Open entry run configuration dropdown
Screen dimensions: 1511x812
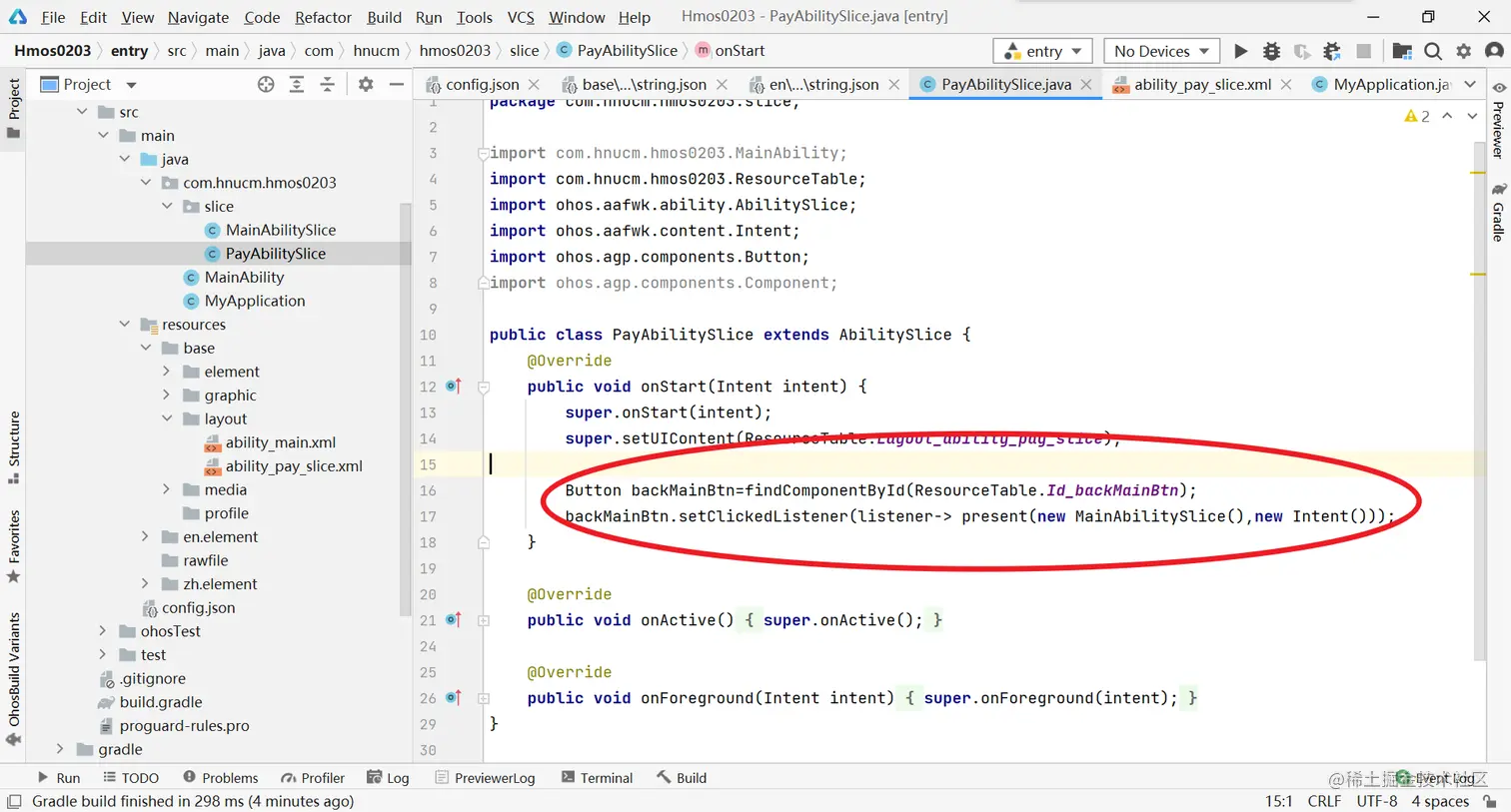(x=1042, y=51)
